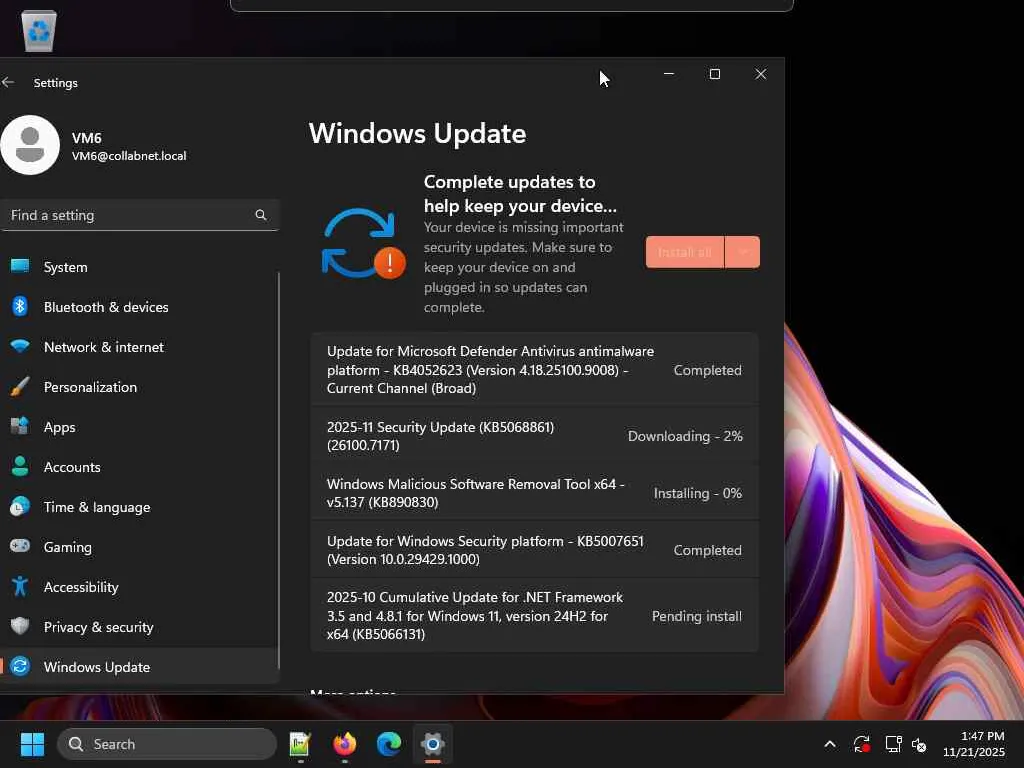Click the System monitor icon in sidebar
This screenshot has height=768, width=1024.
point(20,266)
